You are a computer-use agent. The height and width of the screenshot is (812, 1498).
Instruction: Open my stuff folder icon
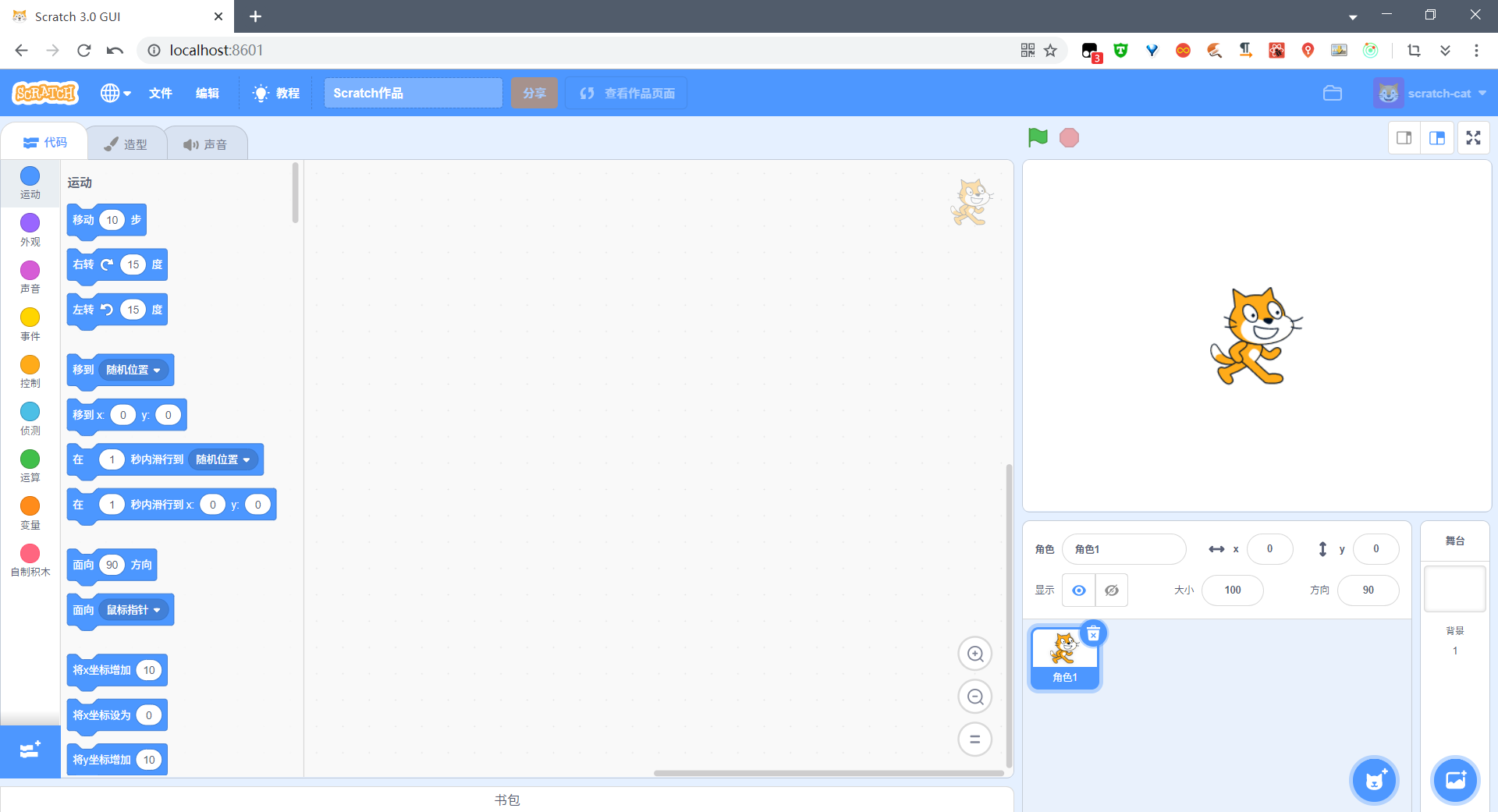pyautogui.click(x=1333, y=93)
